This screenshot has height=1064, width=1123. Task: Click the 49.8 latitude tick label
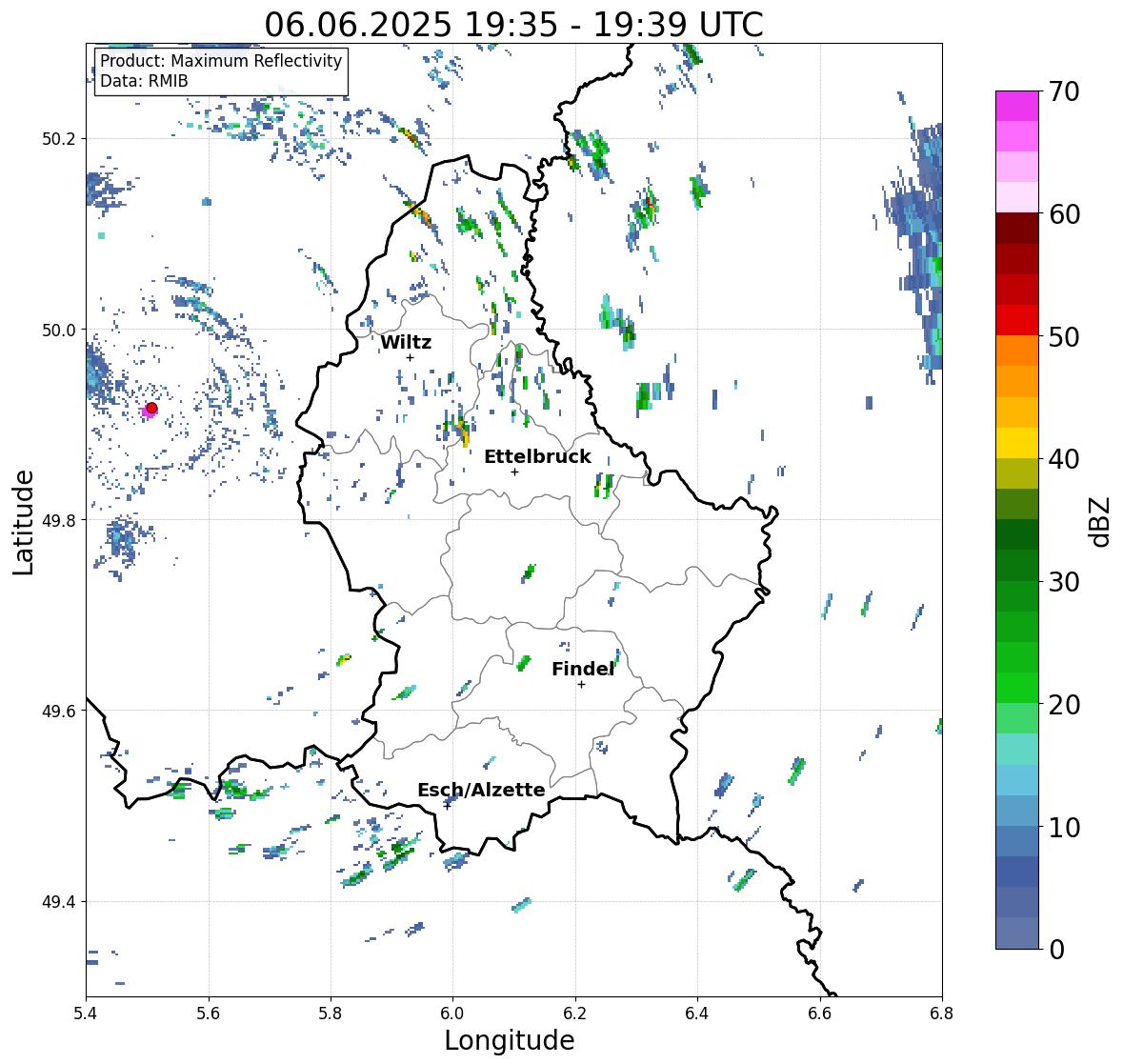59,520
